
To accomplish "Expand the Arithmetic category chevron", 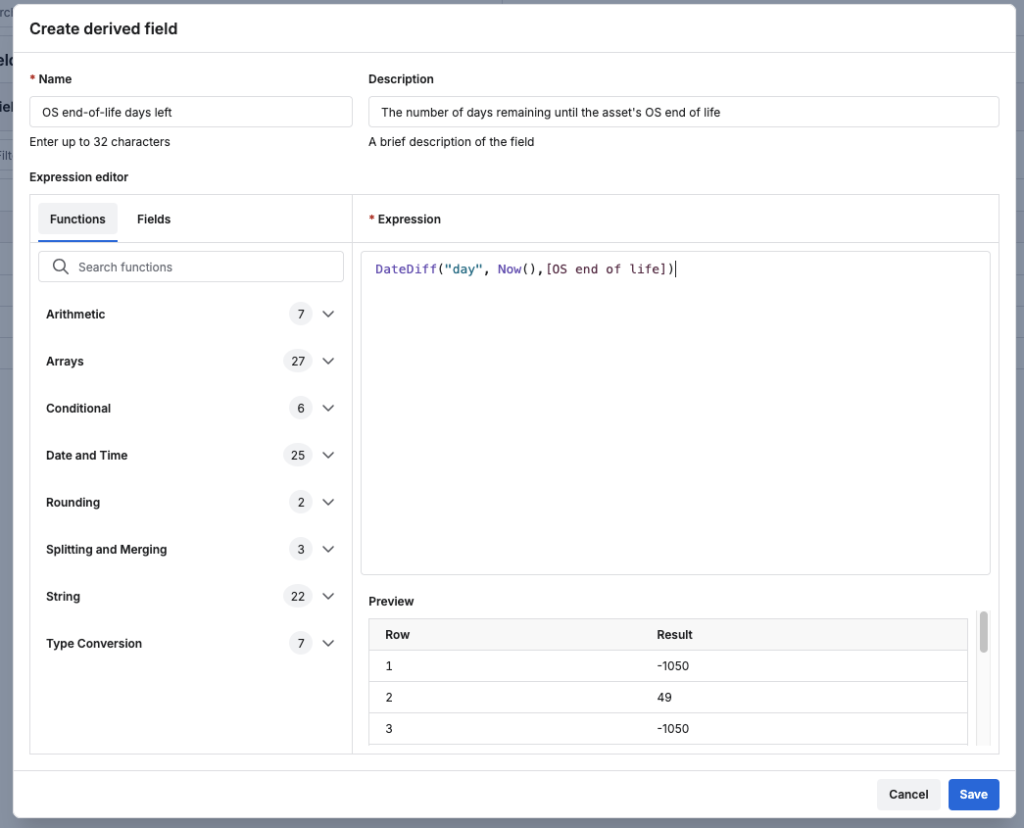I will pos(328,314).
